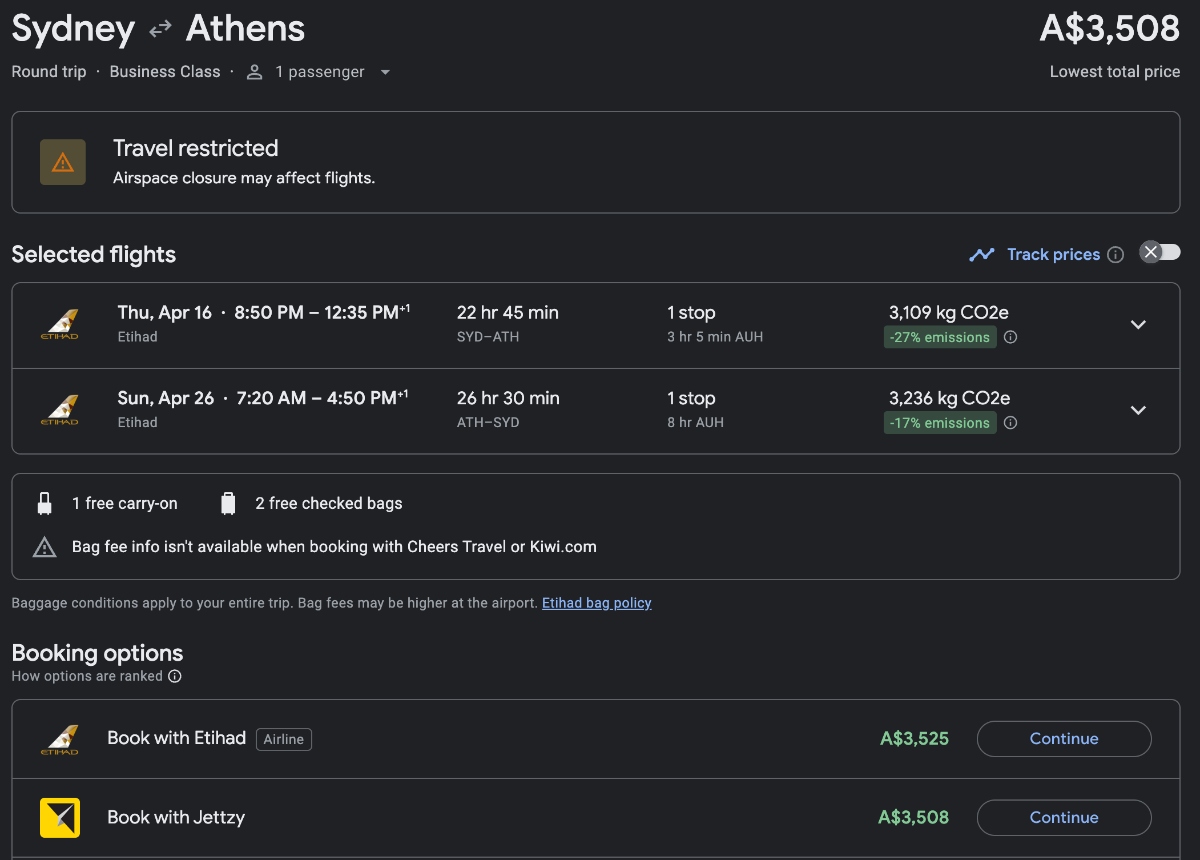Click the Travel restricted warning icon
The width and height of the screenshot is (1200, 860).
pyautogui.click(x=63, y=162)
